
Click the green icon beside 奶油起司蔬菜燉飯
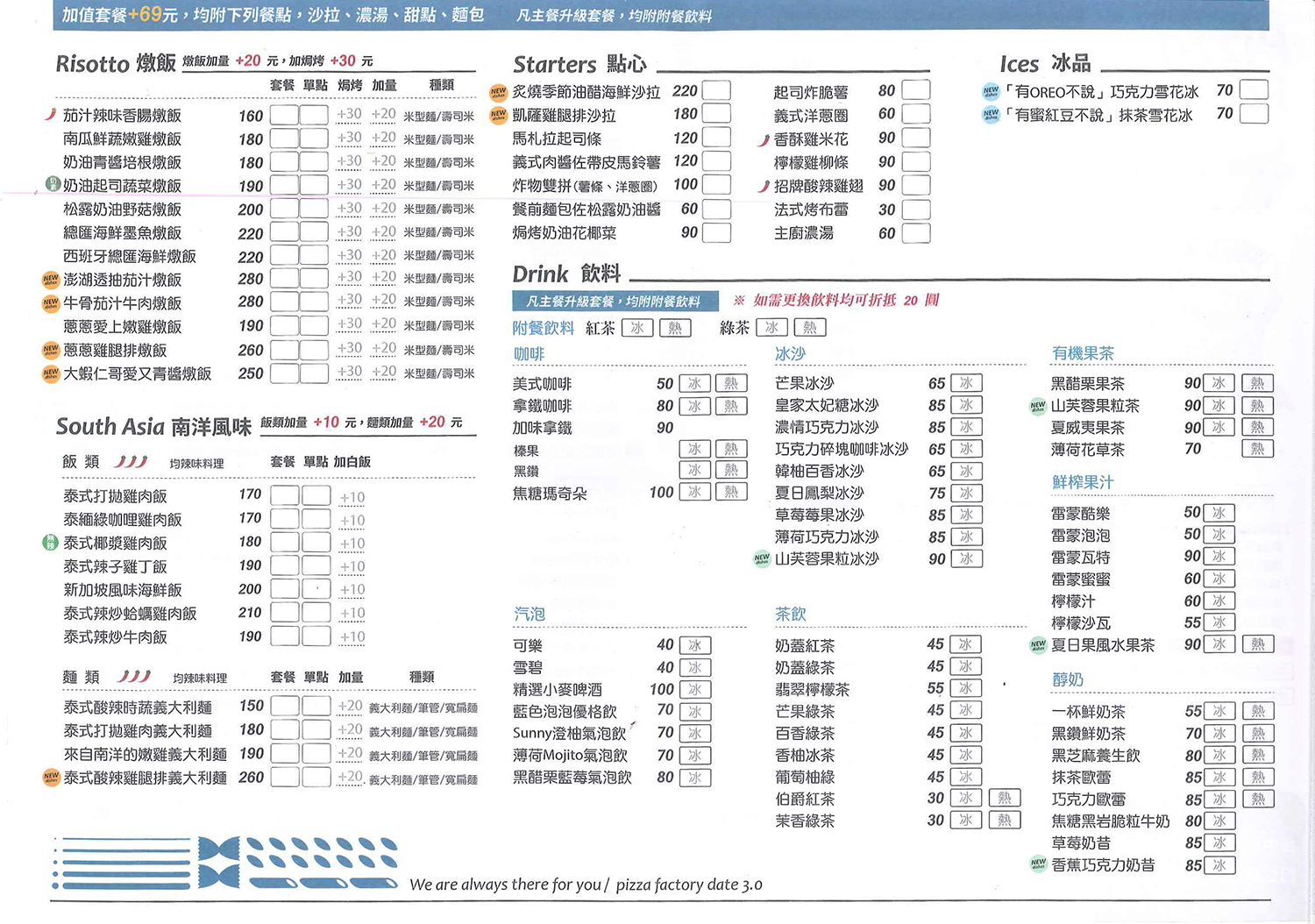[52, 185]
